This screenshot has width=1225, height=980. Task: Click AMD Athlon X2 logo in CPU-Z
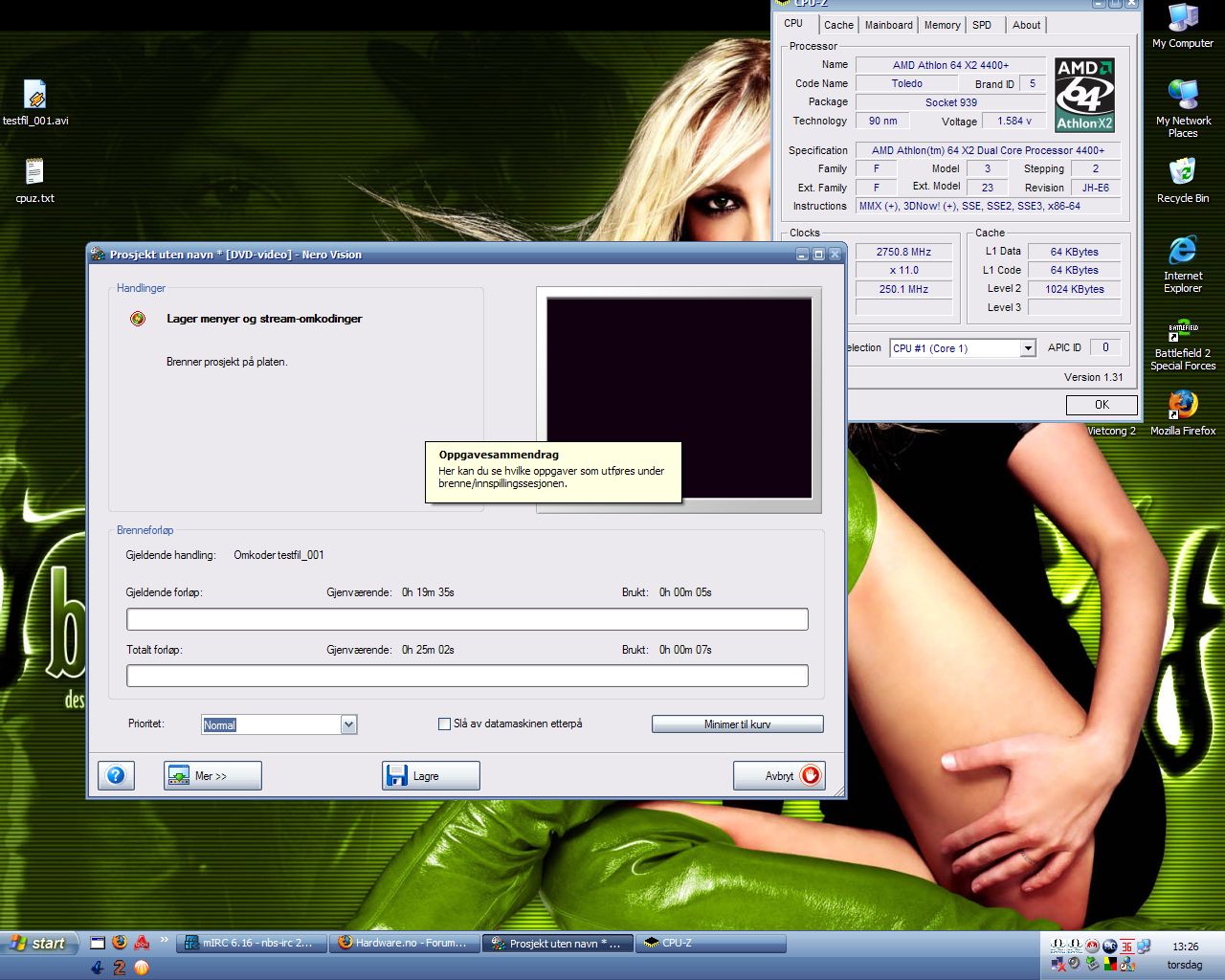[x=1084, y=95]
